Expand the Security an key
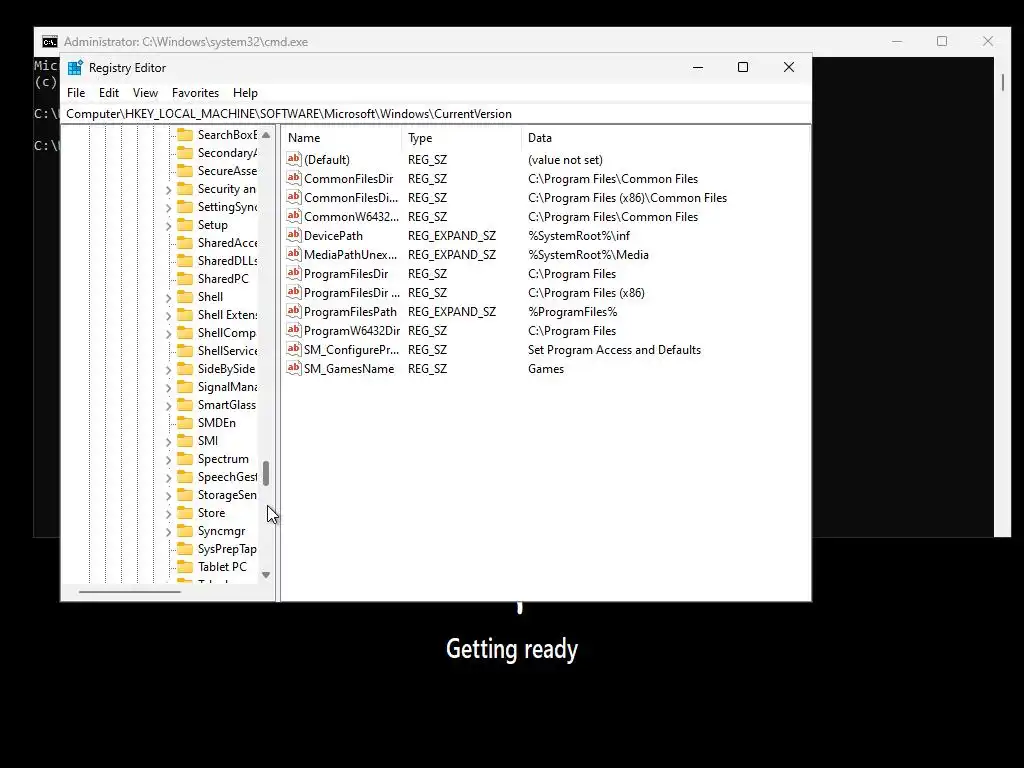1024x768 pixels. tap(168, 190)
